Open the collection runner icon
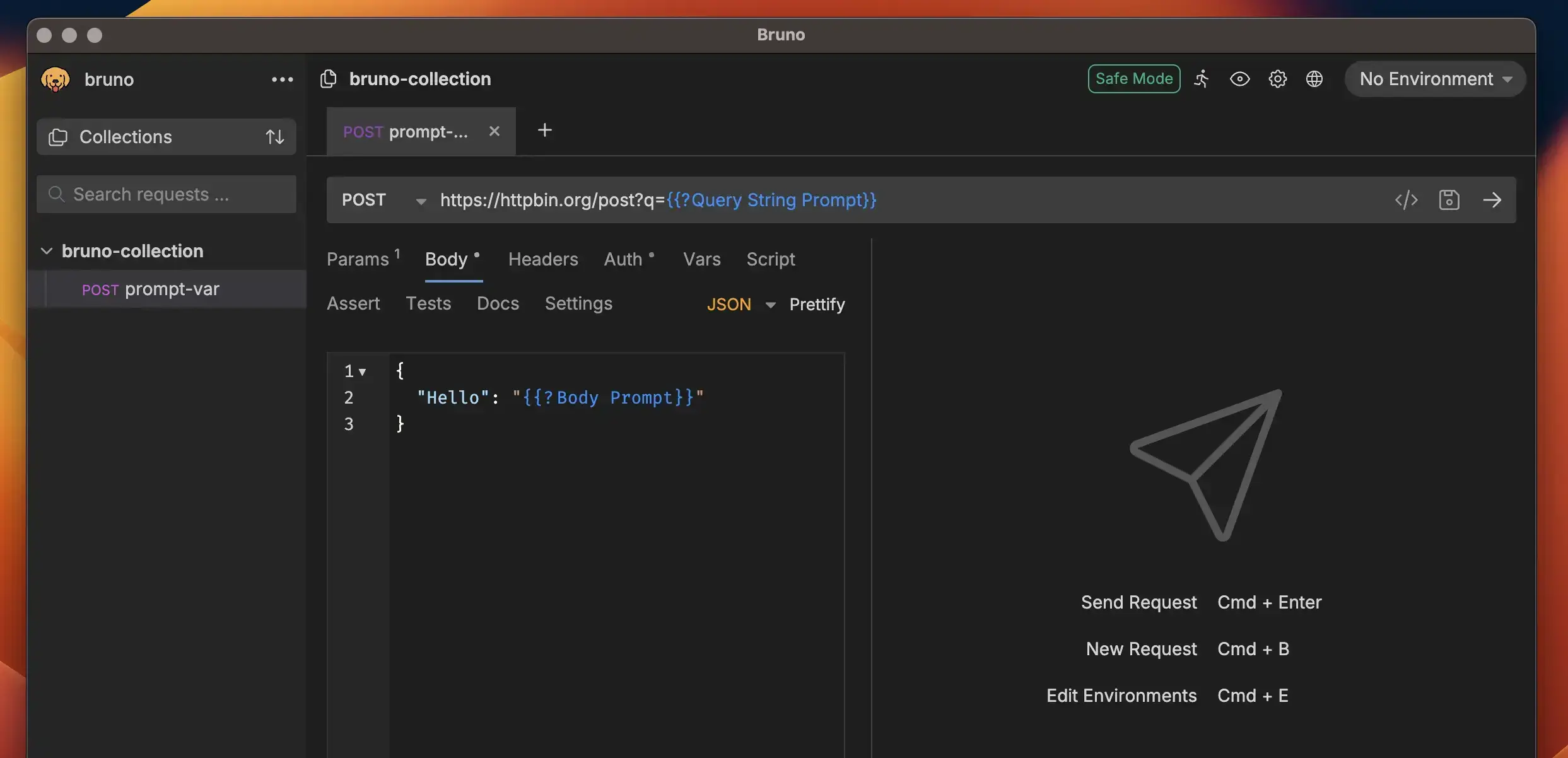Viewport: 1568px width, 758px height. (1202, 79)
